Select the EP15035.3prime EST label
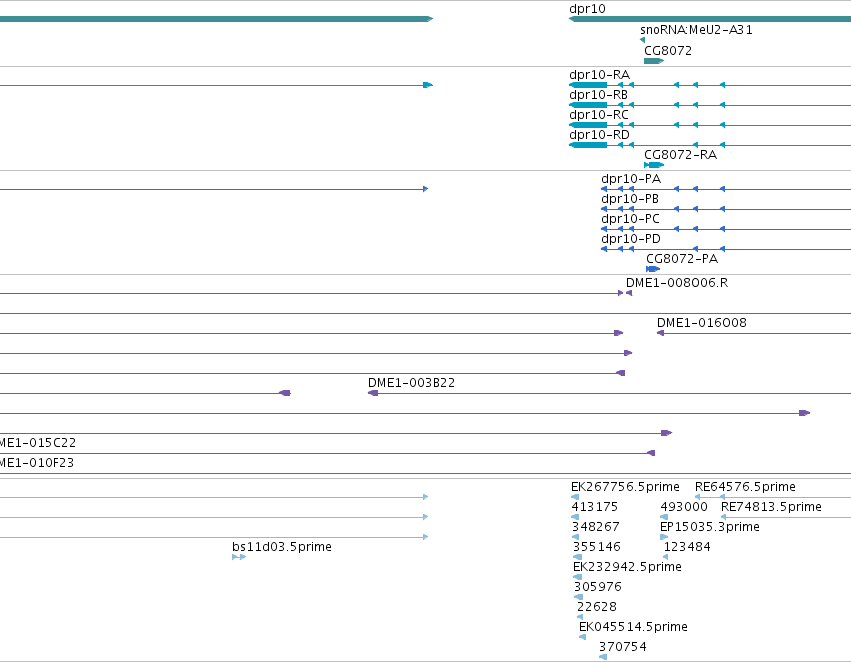This screenshot has width=851, height=662. click(710, 527)
